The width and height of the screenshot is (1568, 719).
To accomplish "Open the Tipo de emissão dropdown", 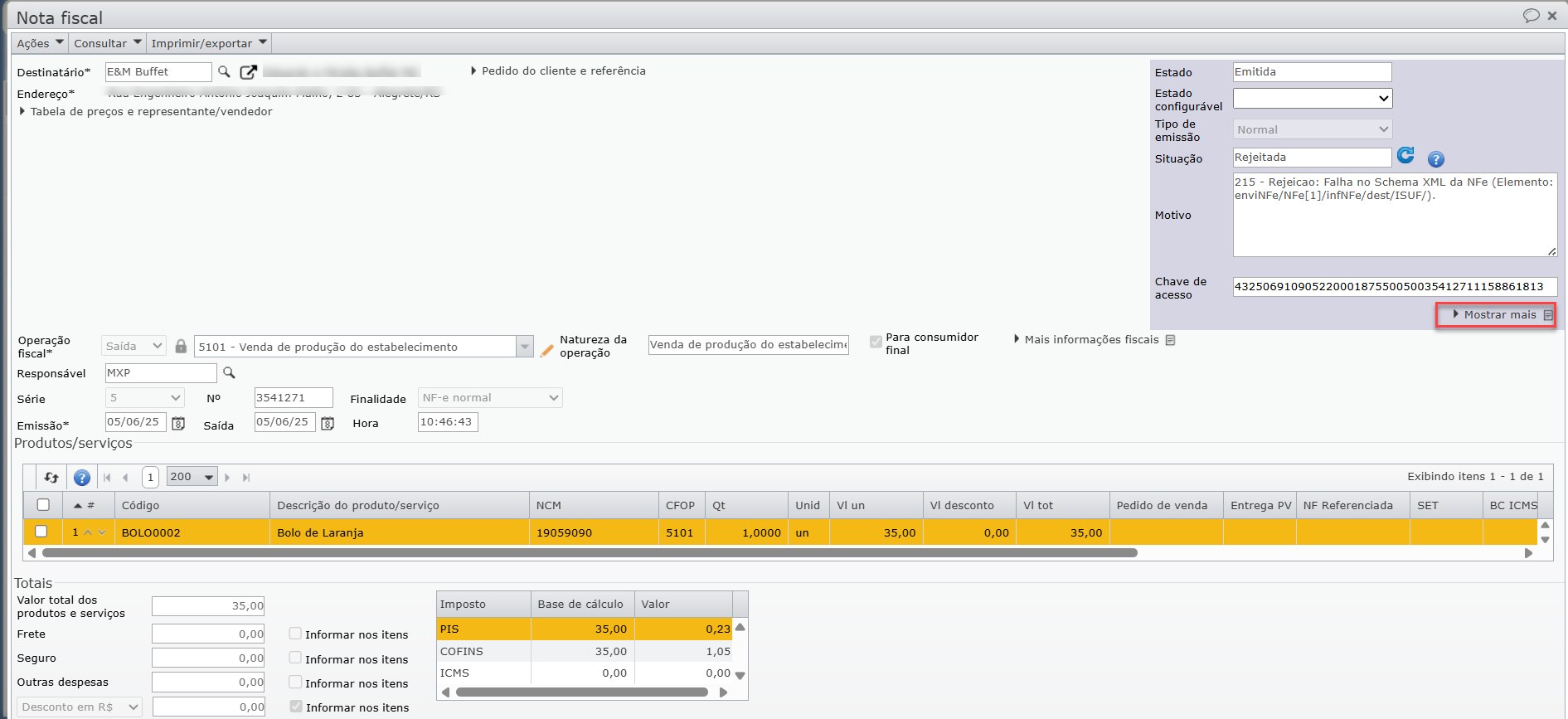I will pyautogui.click(x=1313, y=129).
